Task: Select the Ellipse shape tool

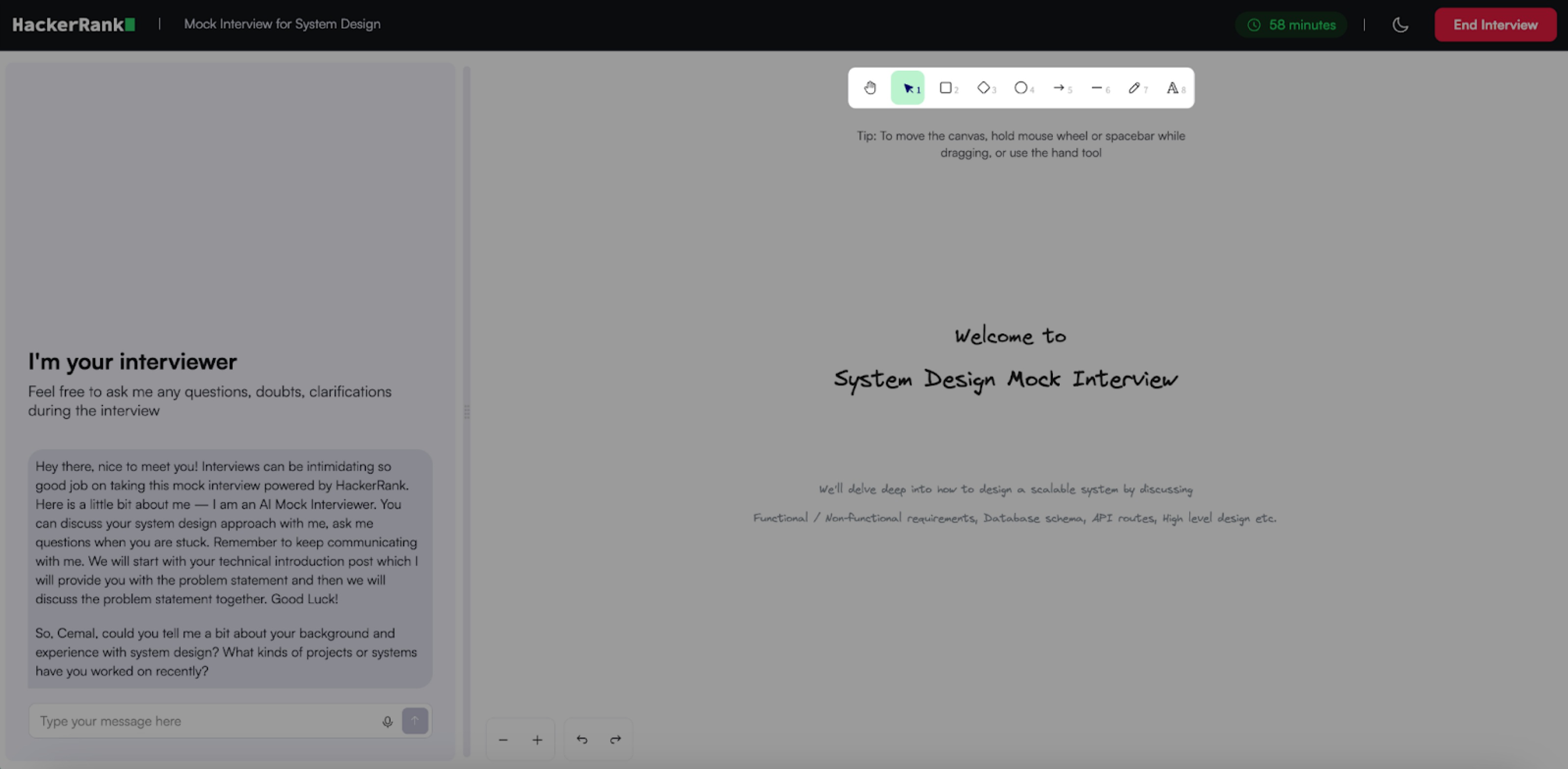Action: (1021, 88)
